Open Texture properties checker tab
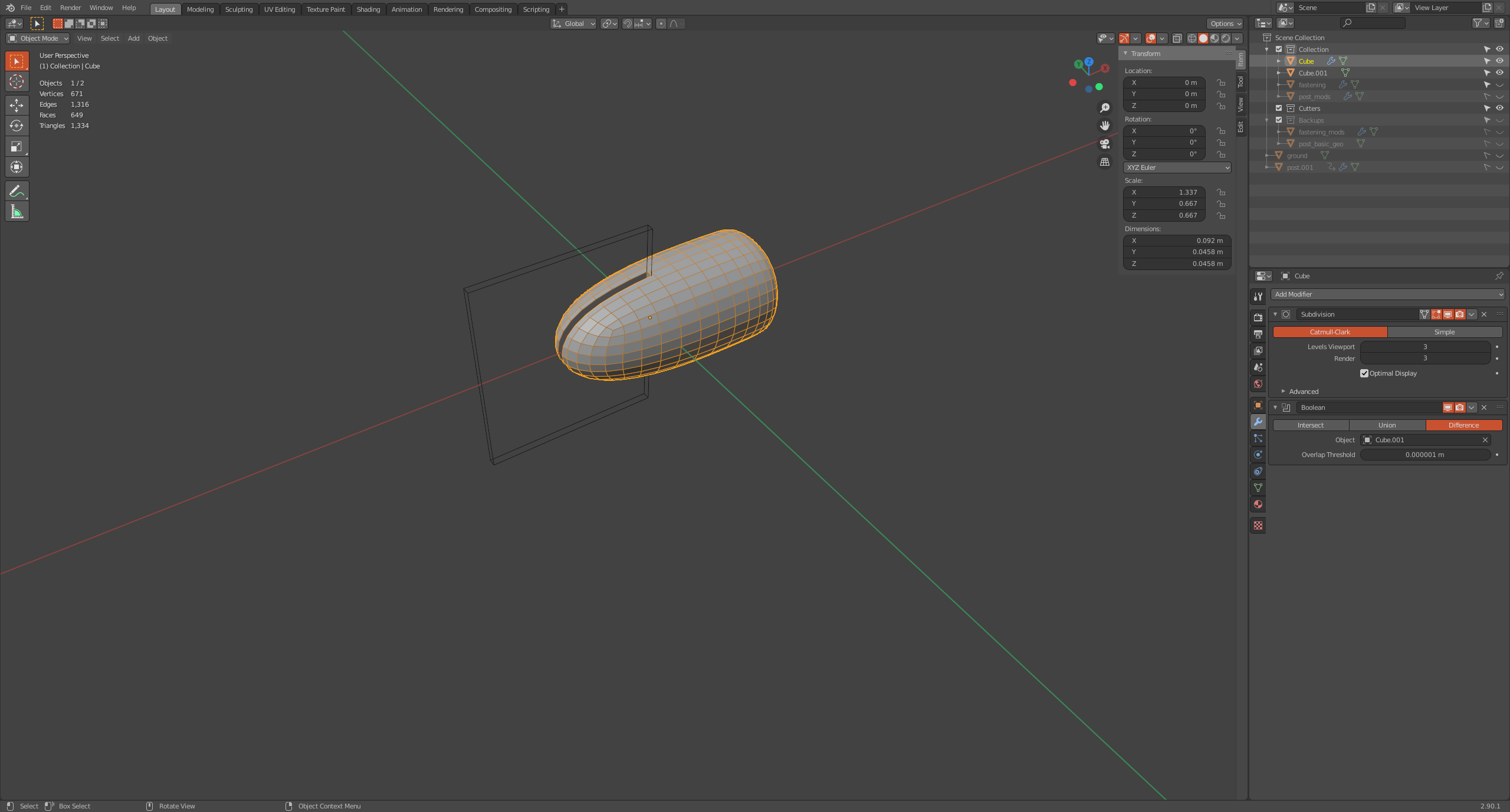Viewport: 1510px width, 812px height. (1258, 525)
